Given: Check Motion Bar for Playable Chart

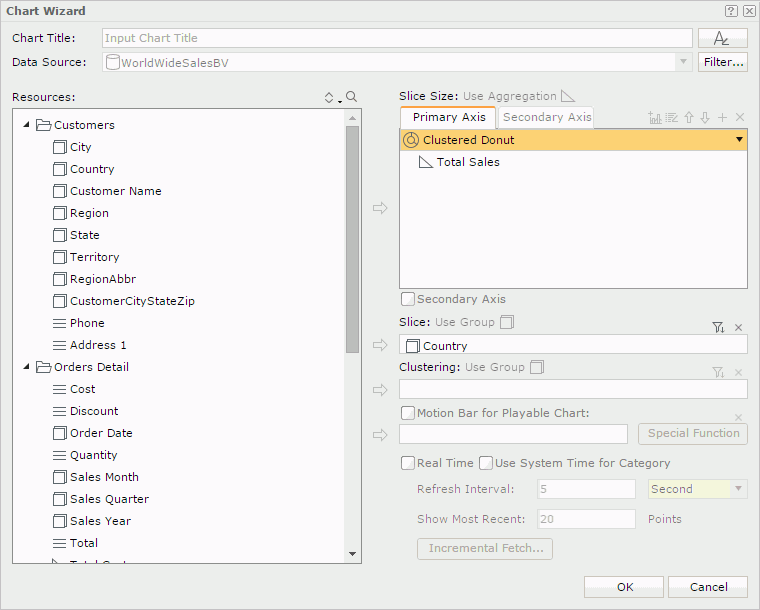Looking at the screenshot, I should pyautogui.click(x=408, y=413).
